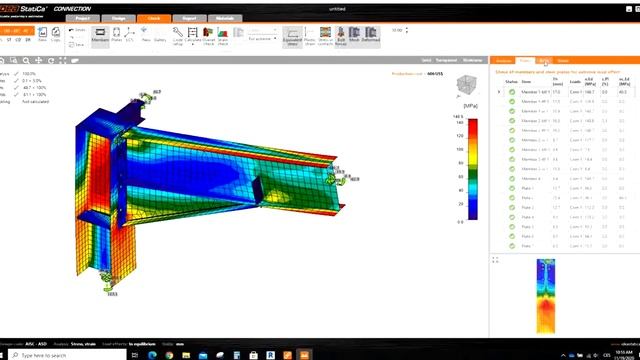Select the Plates result tab
The width and height of the screenshot is (640, 360).
click(525, 60)
